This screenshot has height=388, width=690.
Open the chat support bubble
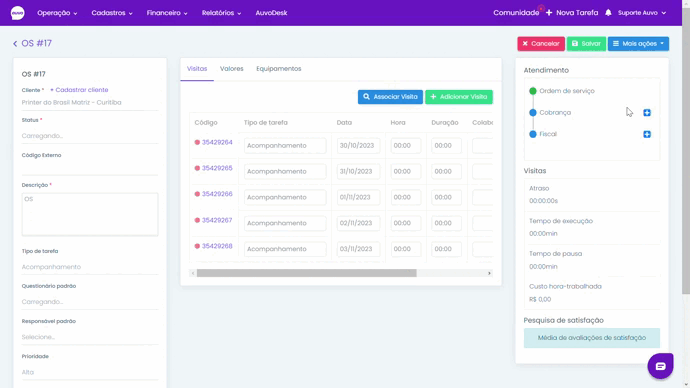660,366
